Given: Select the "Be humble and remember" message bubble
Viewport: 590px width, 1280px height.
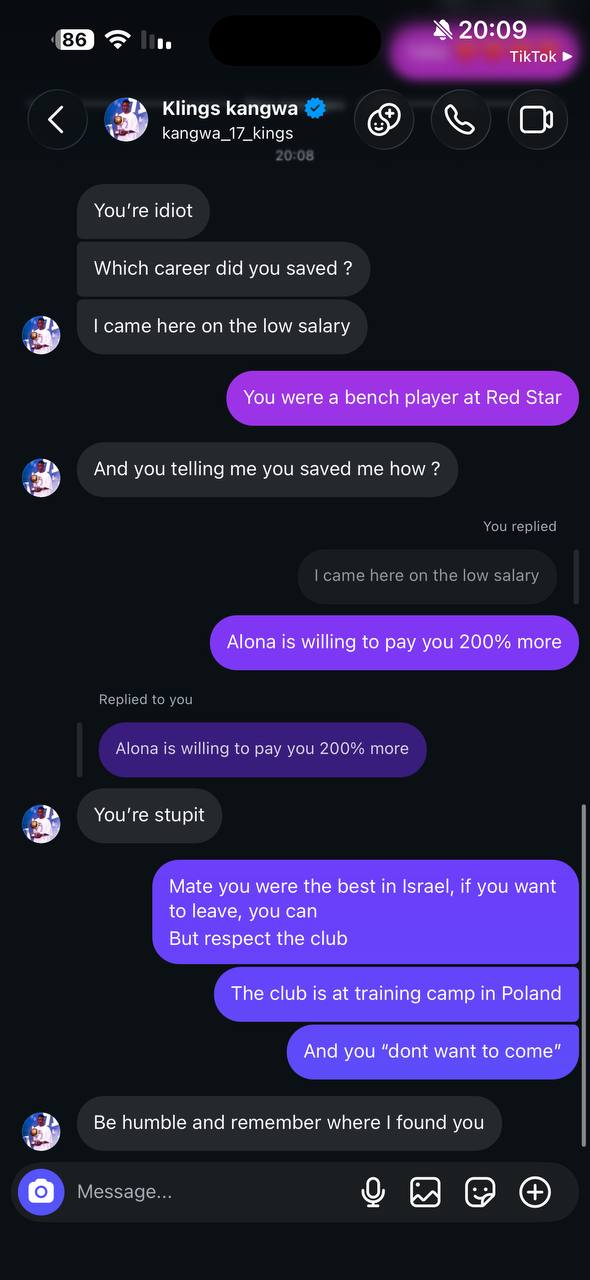Looking at the screenshot, I should click(x=289, y=1122).
